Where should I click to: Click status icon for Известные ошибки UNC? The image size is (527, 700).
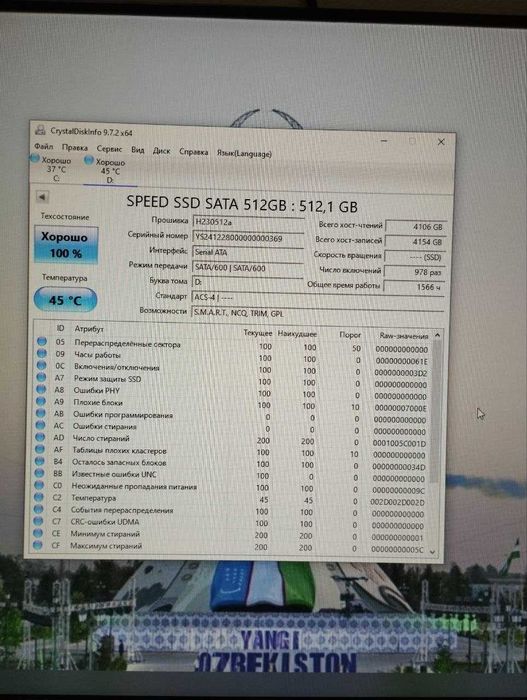click(39, 473)
